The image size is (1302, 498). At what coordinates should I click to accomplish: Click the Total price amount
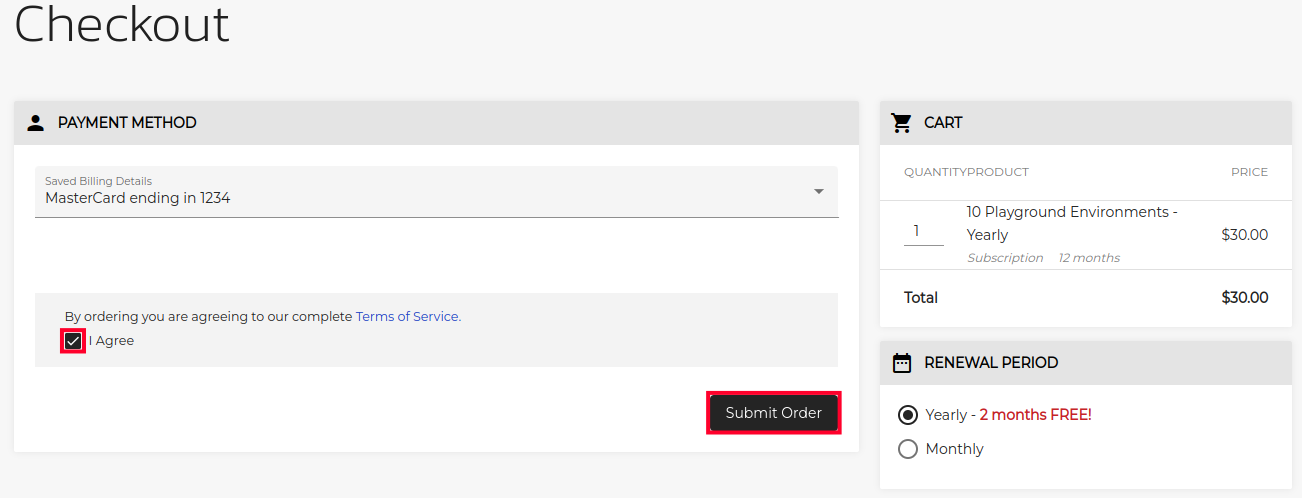tap(1244, 298)
